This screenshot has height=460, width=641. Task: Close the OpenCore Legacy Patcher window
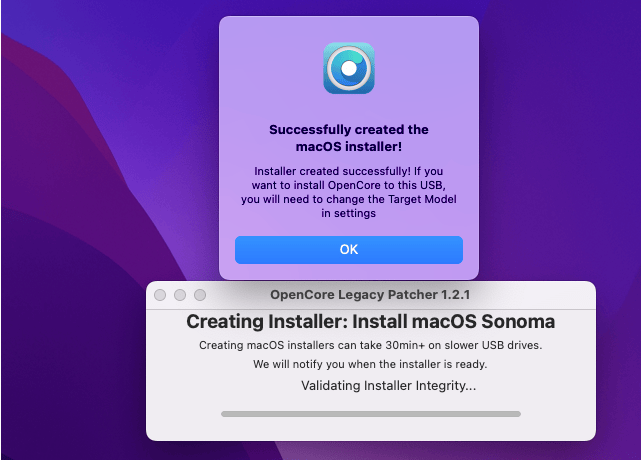coord(160,295)
